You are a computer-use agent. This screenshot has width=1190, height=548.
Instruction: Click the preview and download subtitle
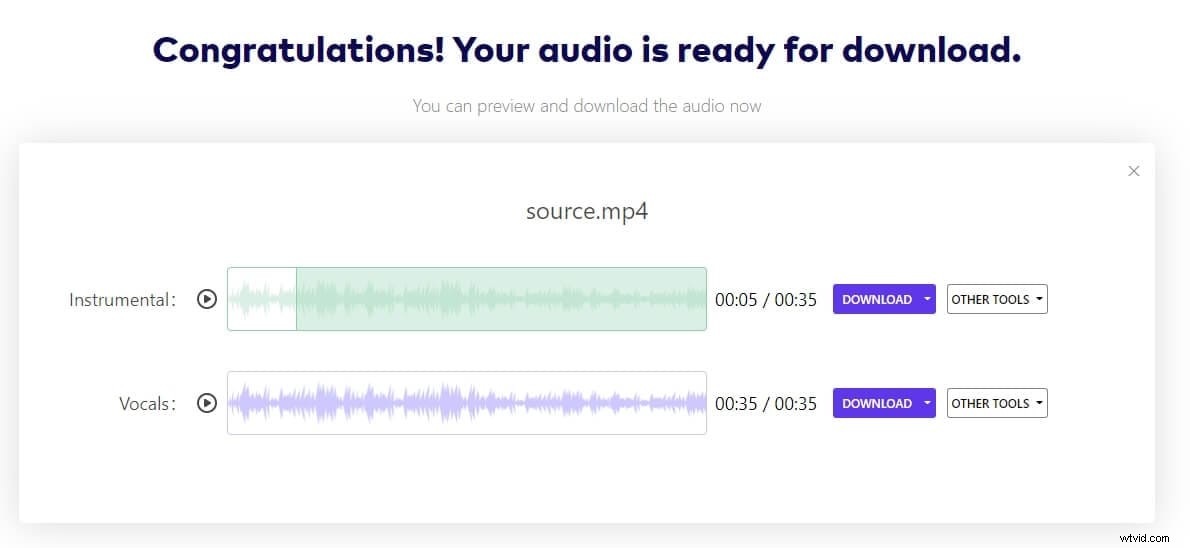click(x=587, y=106)
